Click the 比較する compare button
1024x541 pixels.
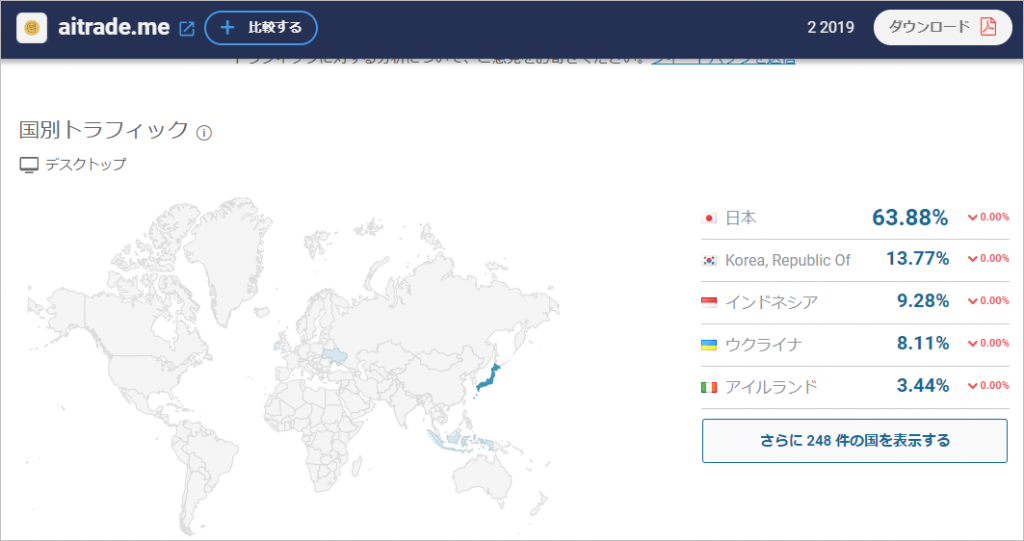[x=261, y=28]
